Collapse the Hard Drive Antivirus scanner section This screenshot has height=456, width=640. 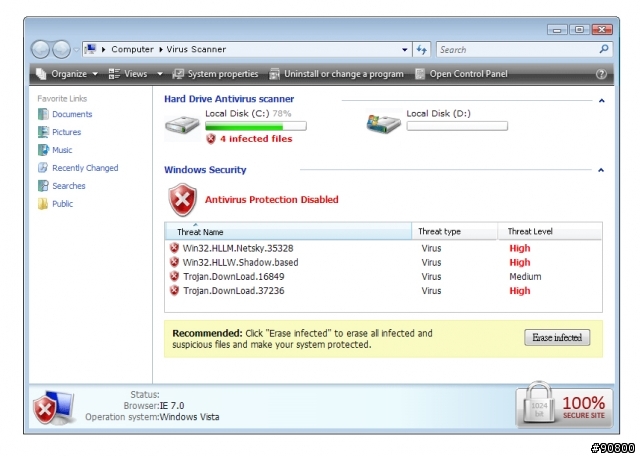[x=601, y=100]
